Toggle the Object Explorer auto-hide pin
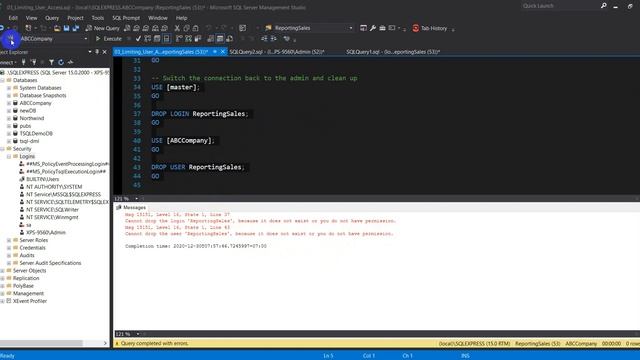640x360 pixels. point(97,52)
